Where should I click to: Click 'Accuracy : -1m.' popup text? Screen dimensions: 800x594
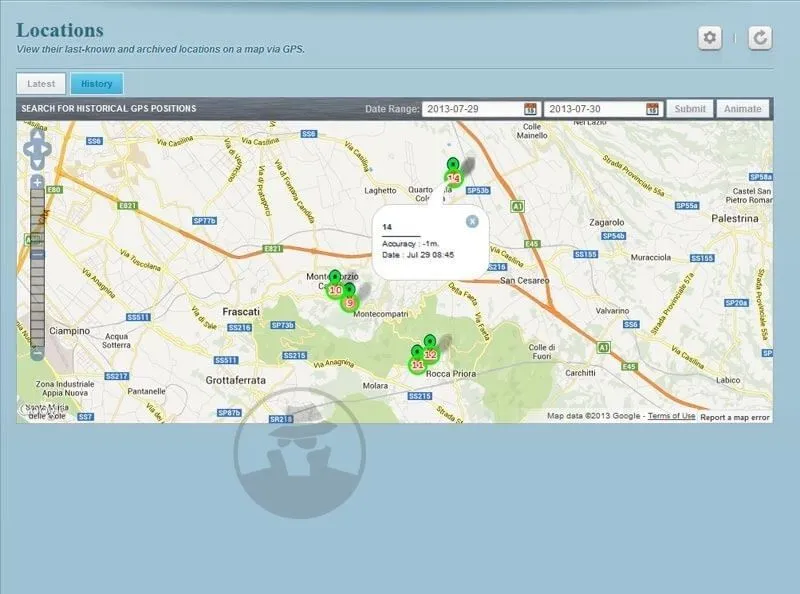click(x=410, y=243)
